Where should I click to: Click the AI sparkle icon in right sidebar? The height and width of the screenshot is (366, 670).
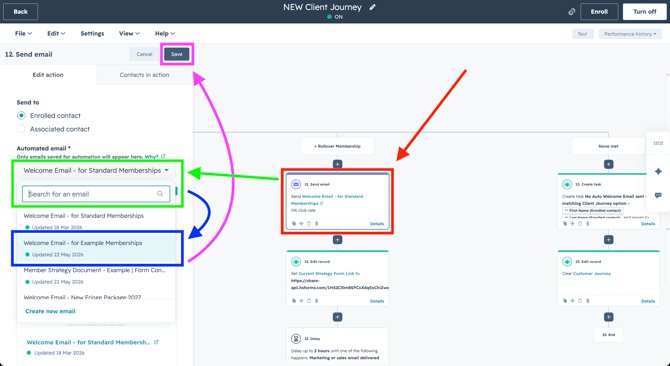(x=658, y=171)
